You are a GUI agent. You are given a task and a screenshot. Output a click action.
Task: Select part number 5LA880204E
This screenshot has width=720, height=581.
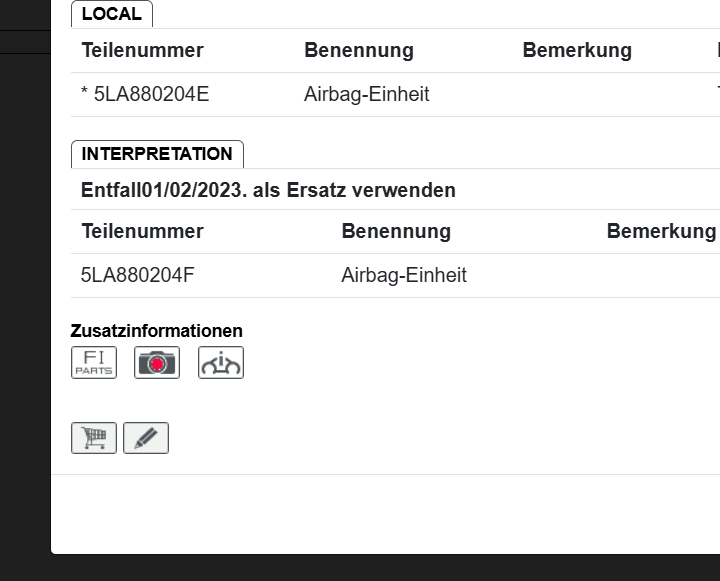(151, 94)
